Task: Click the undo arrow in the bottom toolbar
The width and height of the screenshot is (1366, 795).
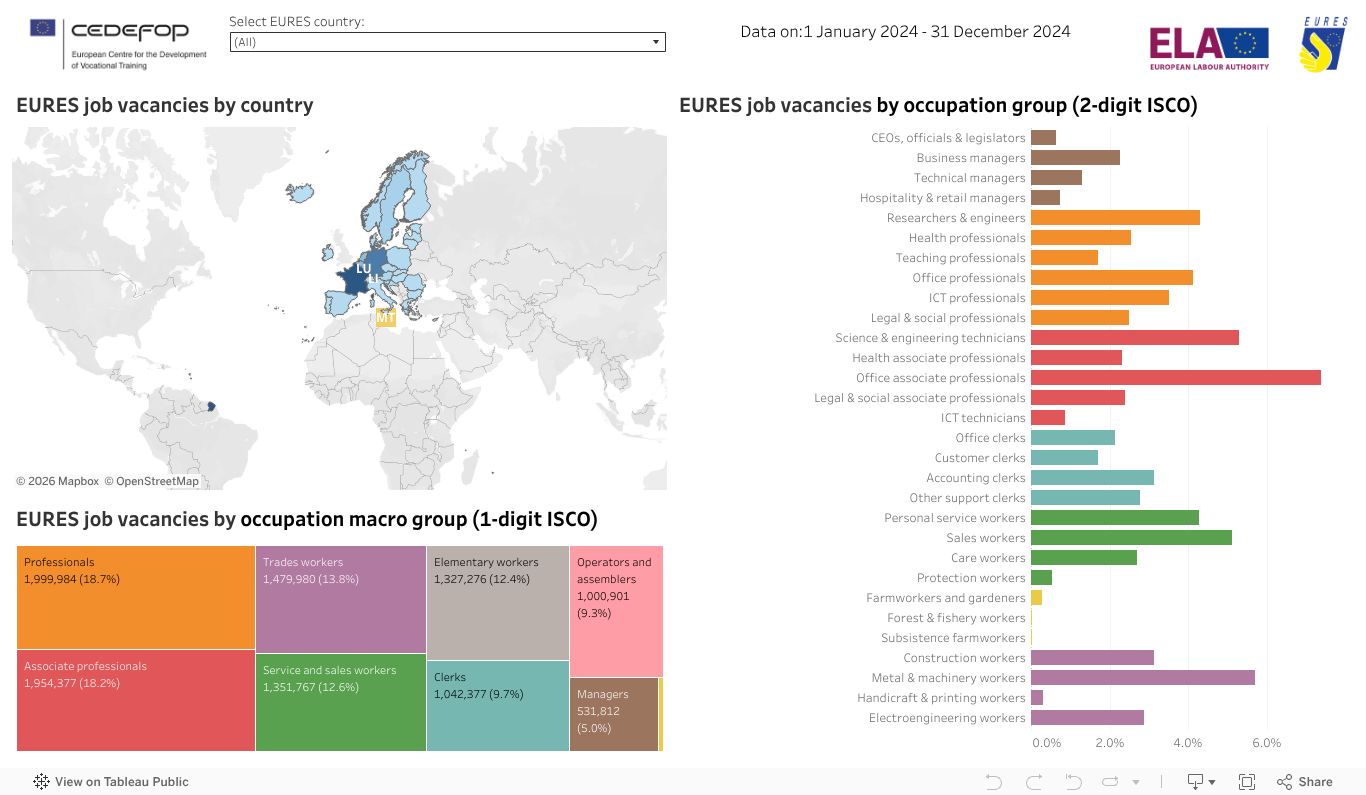Action: coord(993,782)
